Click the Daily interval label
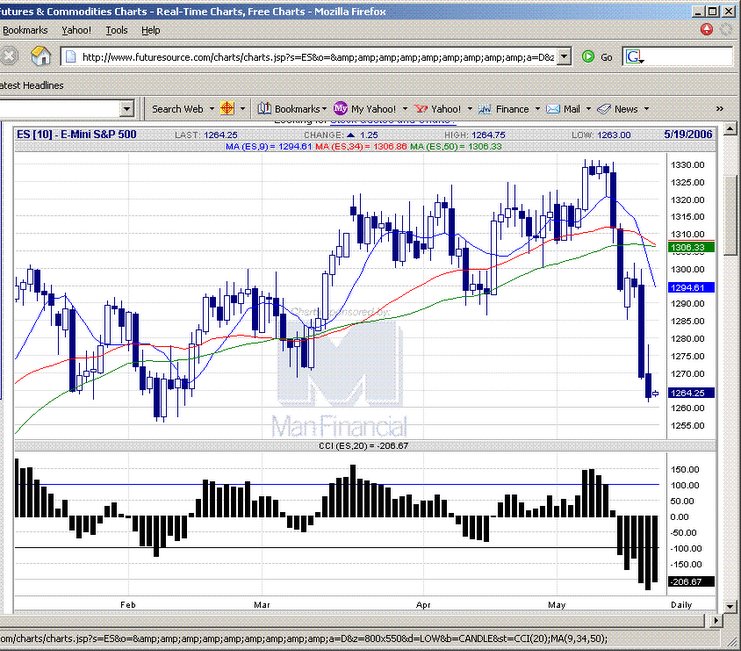This screenshot has height=651, width=741. click(681, 605)
